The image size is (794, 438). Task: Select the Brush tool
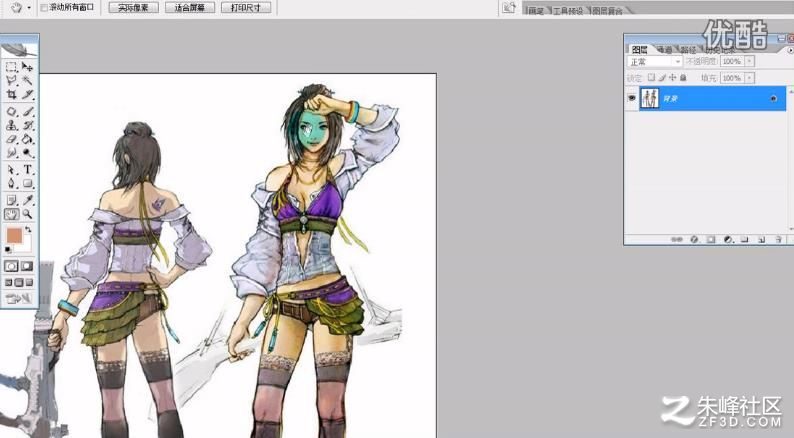coord(27,111)
